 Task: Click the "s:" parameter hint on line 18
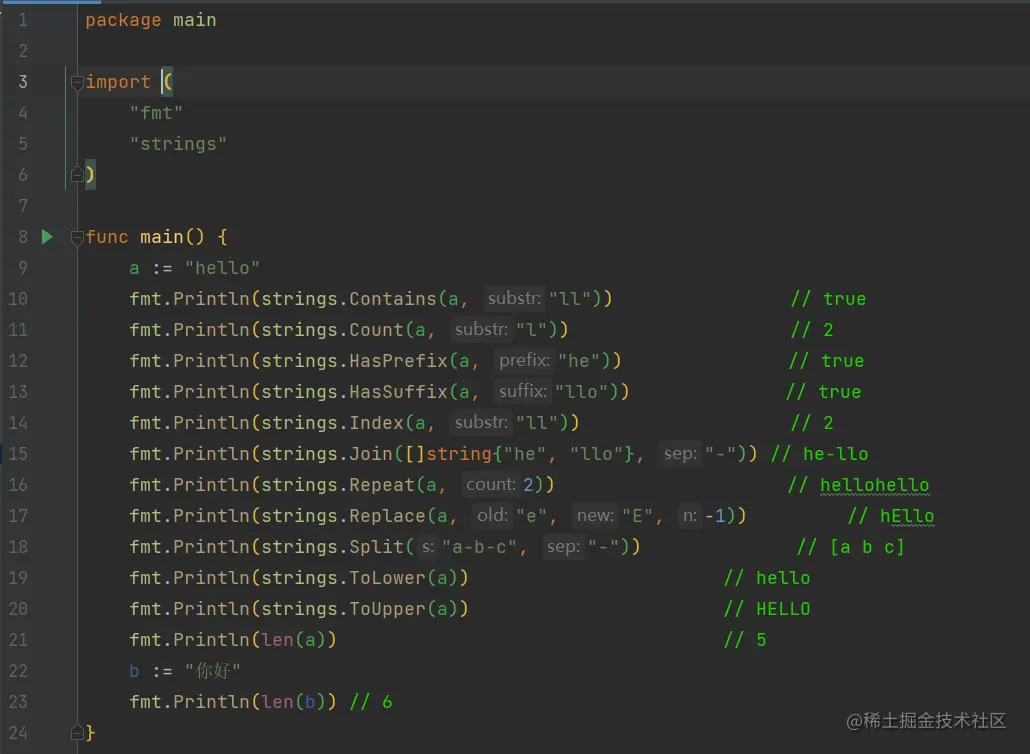coord(428,546)
